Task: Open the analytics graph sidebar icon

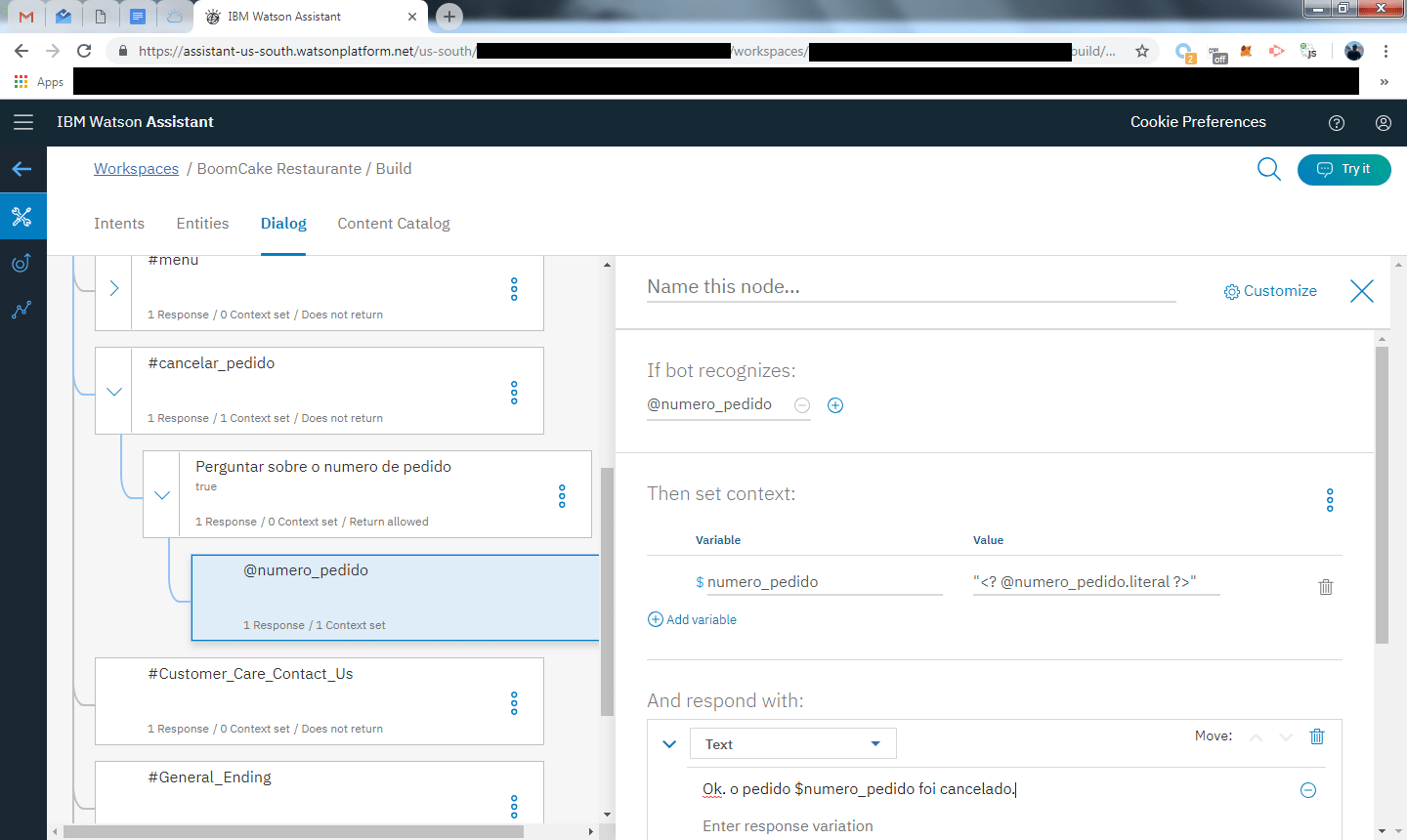Action: point(21,310)
